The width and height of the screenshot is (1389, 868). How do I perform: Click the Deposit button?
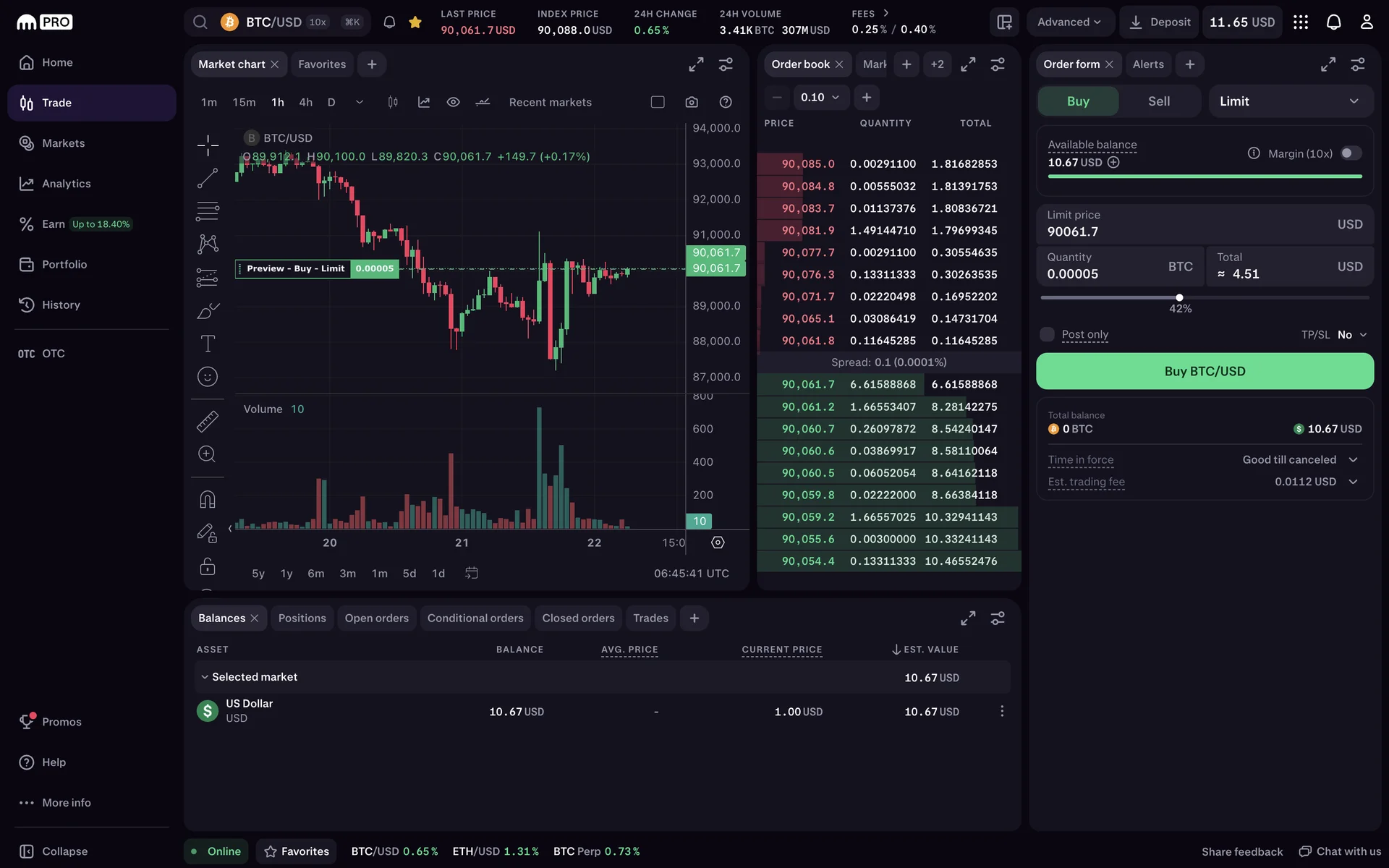(x=1160, y=22)
